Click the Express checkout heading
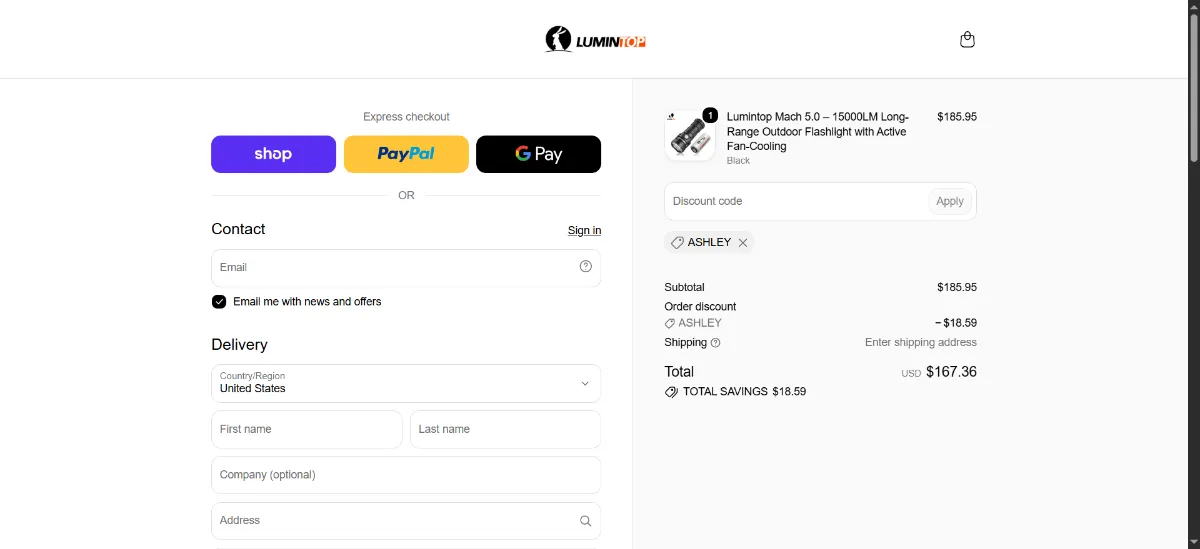 pyautogui.click(x=406, y=117)
